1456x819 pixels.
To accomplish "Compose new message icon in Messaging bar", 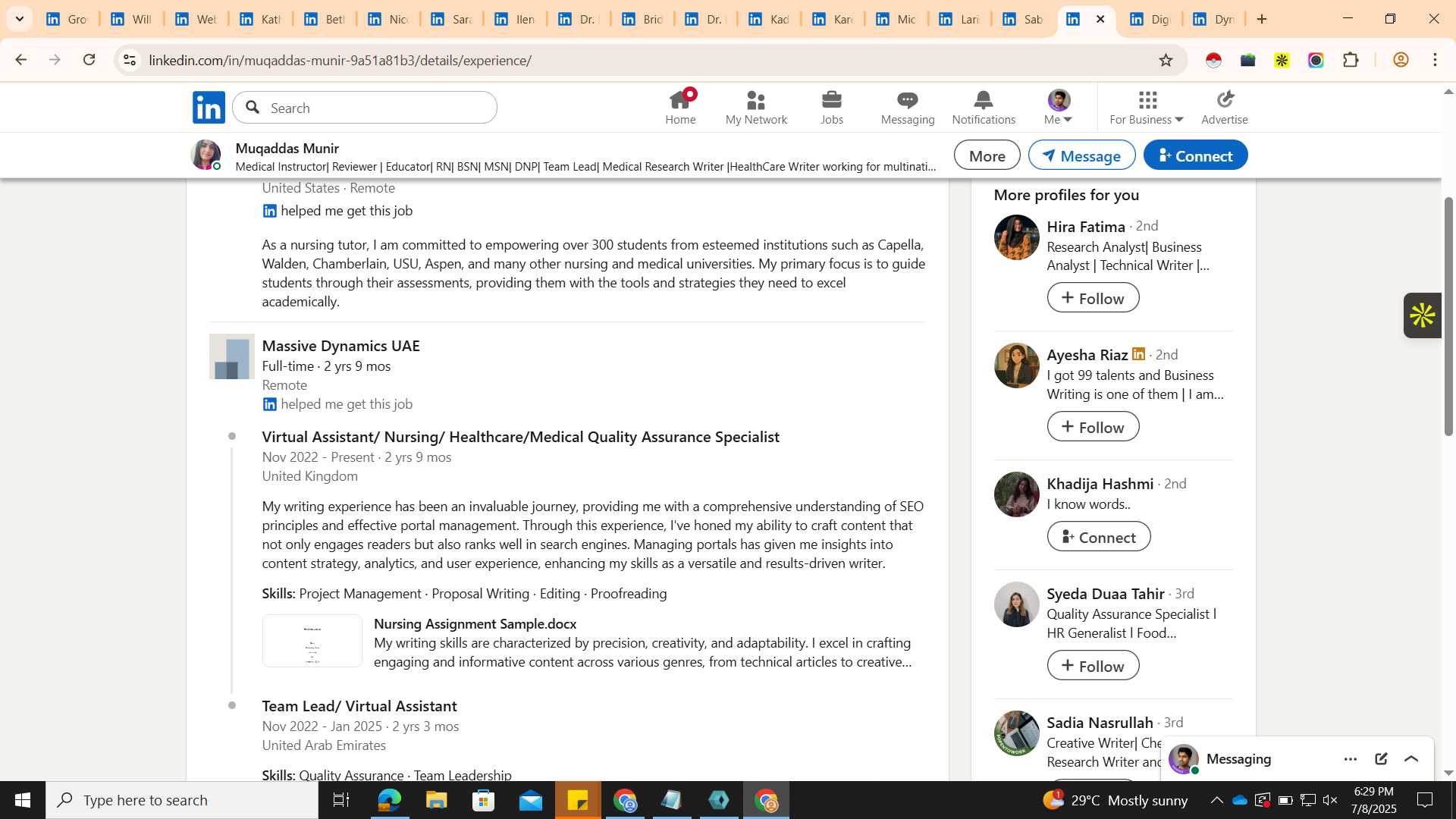I will click(1381, 759).
